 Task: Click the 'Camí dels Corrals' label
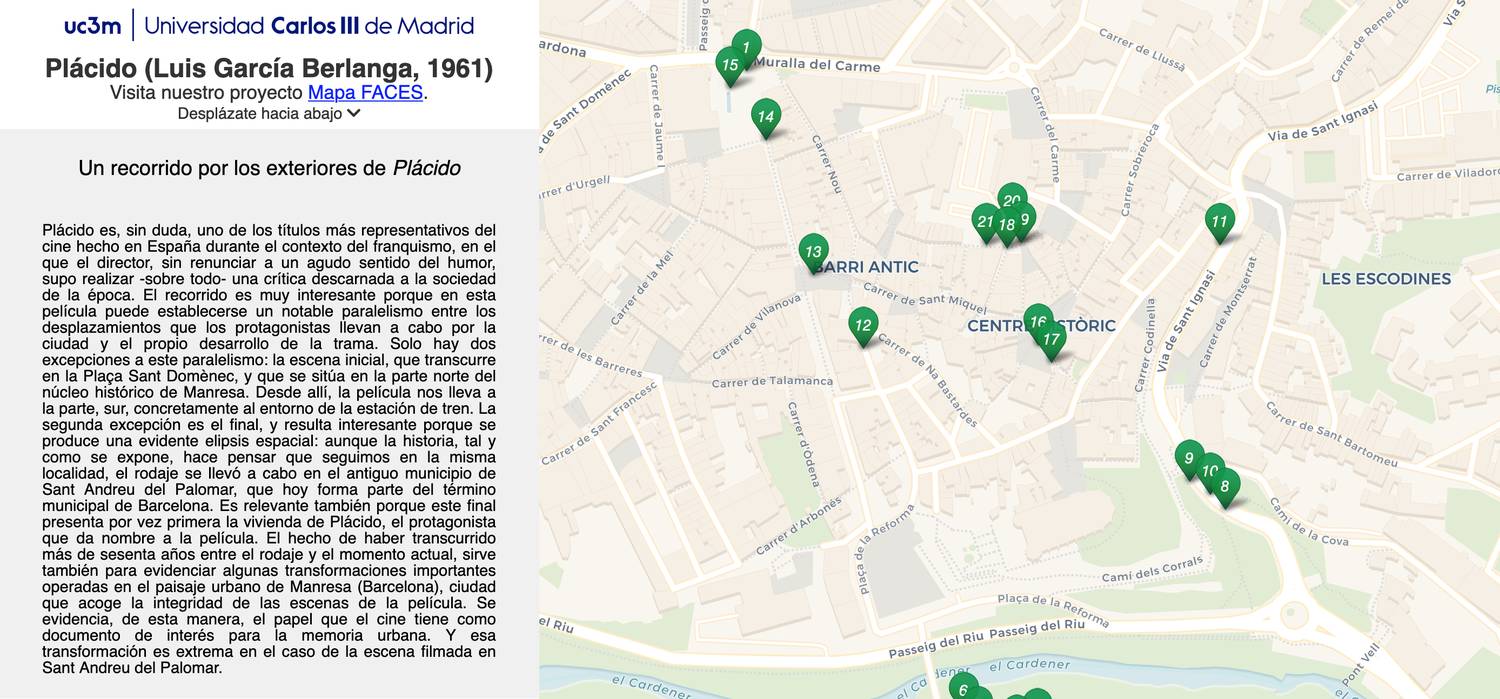point(1152,570)
